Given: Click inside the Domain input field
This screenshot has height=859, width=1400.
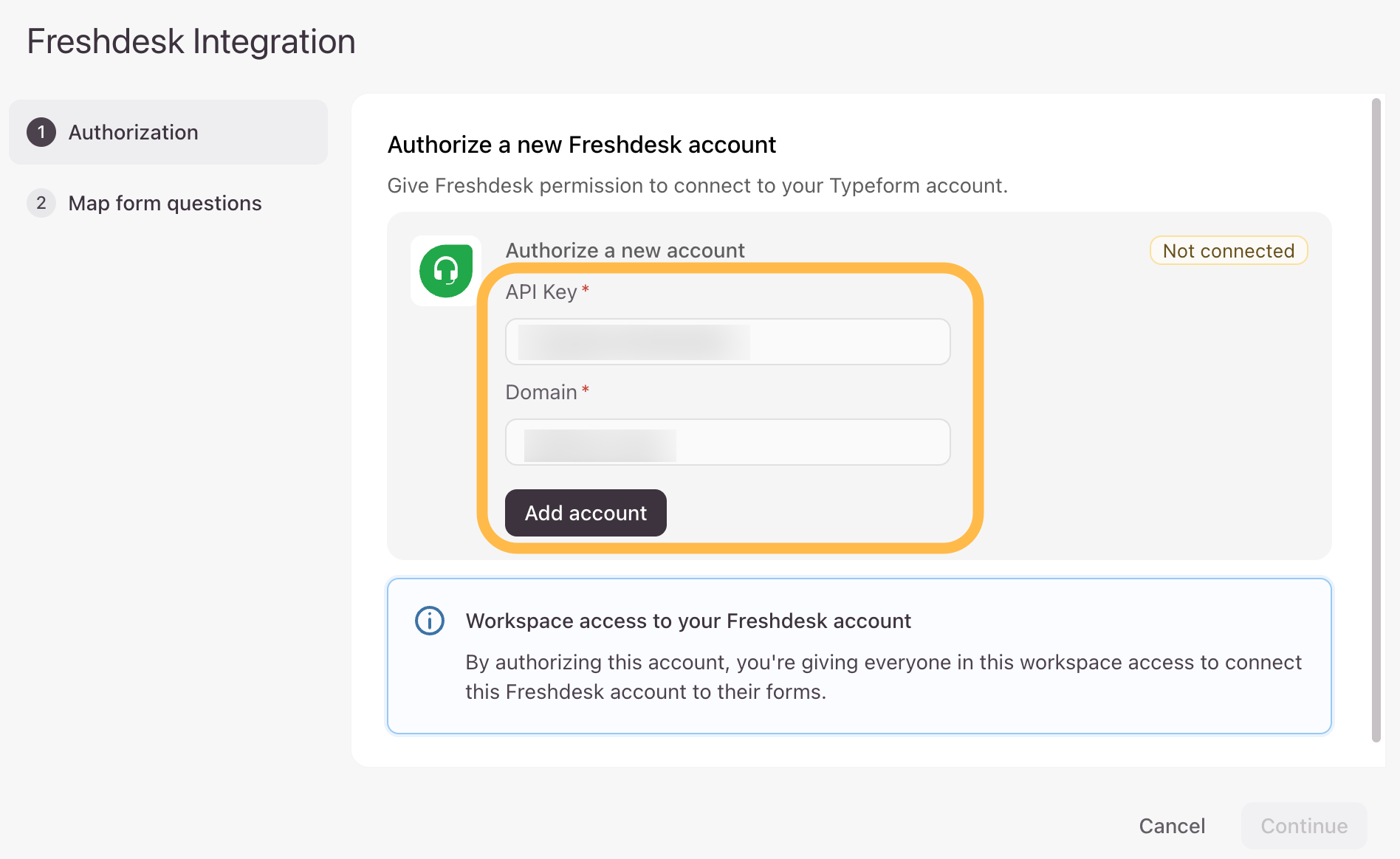Looking at the screenshot, I should [727, 442].
